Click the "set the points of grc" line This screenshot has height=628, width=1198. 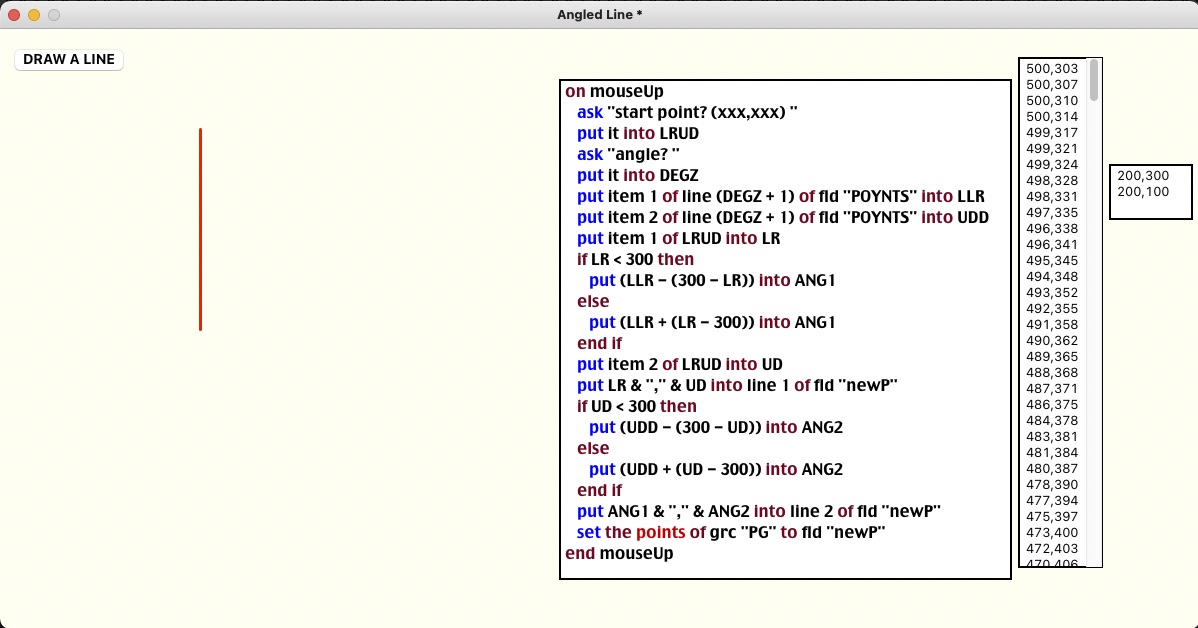pos(732,532)
